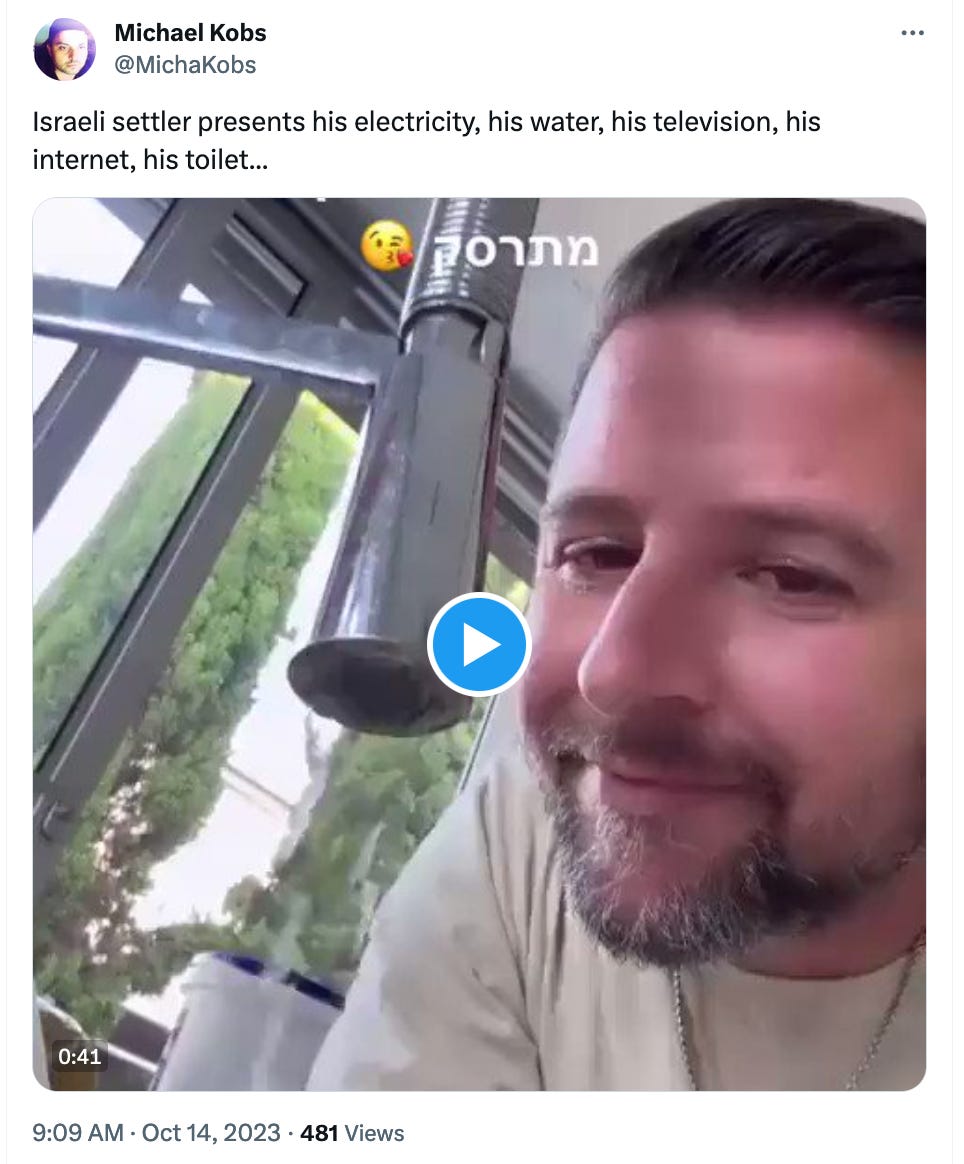Open the 9:09 AM timestamp link
Image resolution: width=964 pixels, height=1164 pixels.
(77, 1133)
